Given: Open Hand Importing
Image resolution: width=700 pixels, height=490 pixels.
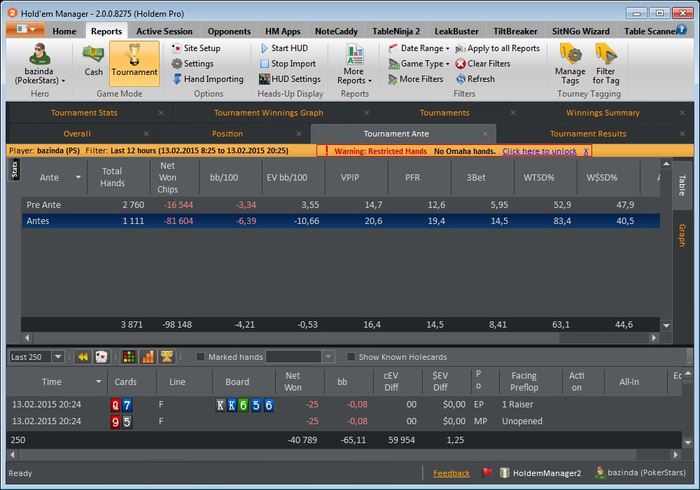Looking at the screenshot, I should (208, 79).
